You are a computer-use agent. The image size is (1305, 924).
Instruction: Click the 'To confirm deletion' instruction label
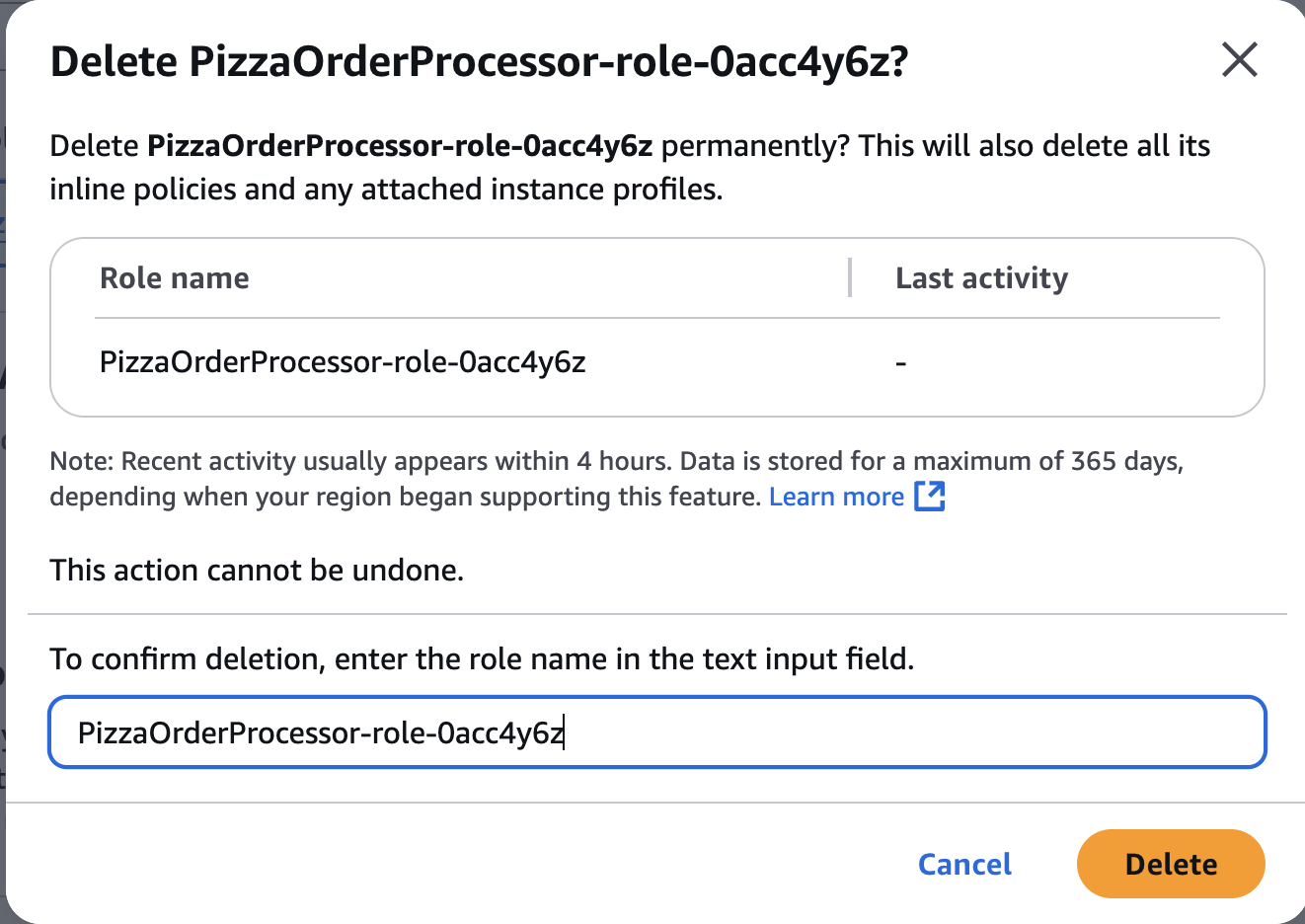click(x=482, y=658)
